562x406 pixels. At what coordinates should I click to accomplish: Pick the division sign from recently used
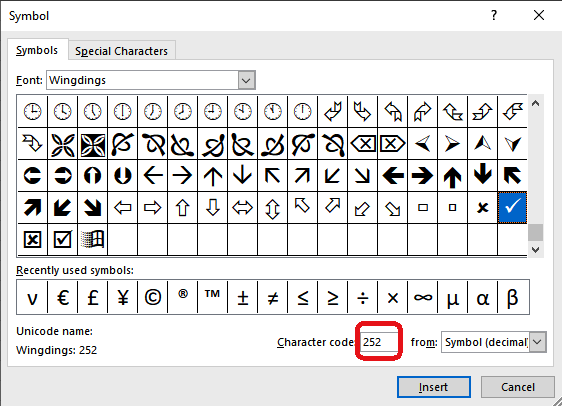[x=363, y=297]
